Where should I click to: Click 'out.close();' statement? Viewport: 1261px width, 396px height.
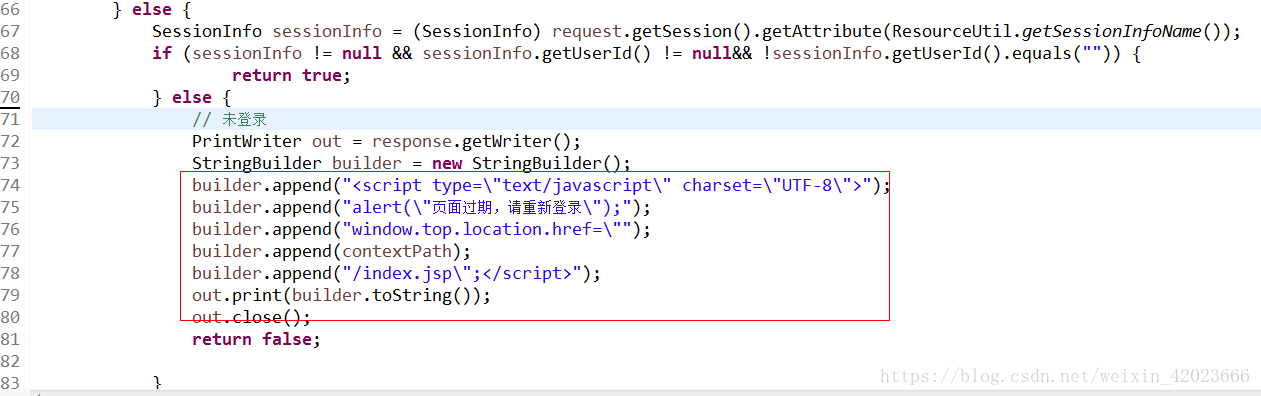251,317
